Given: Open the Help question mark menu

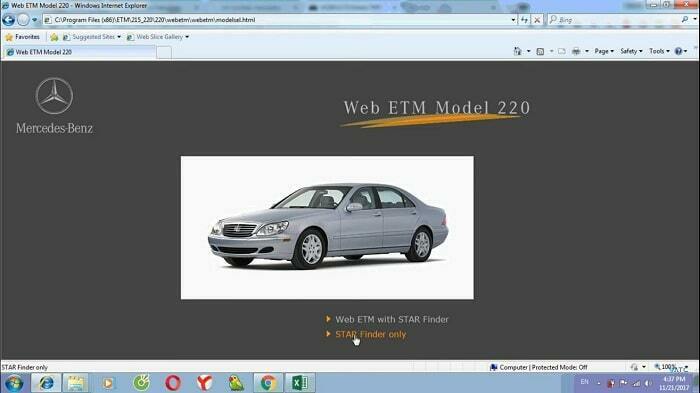Looking at the screenshot, I should (680, 51).
